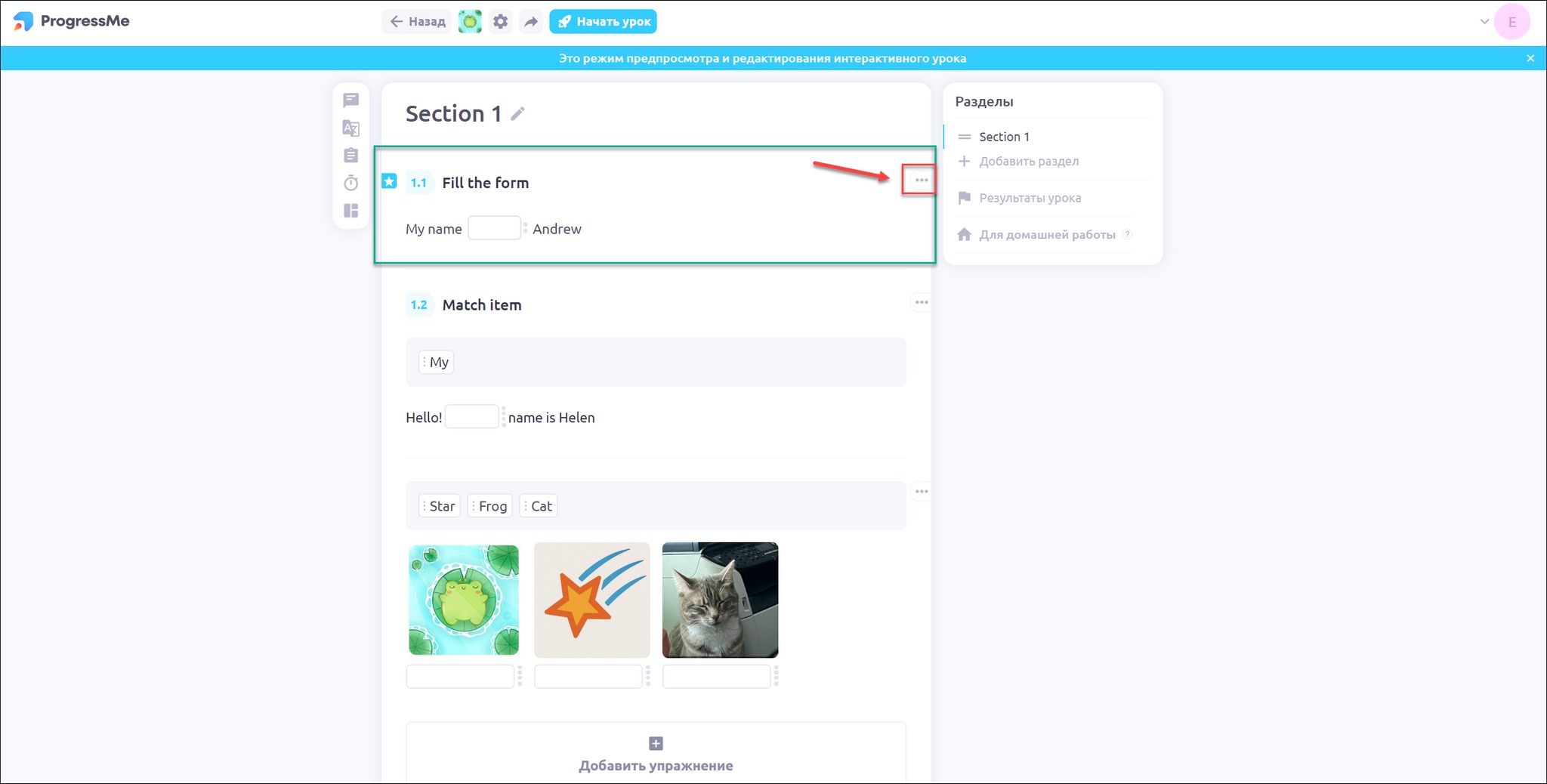Click the blank field after My name

(494, 228)
